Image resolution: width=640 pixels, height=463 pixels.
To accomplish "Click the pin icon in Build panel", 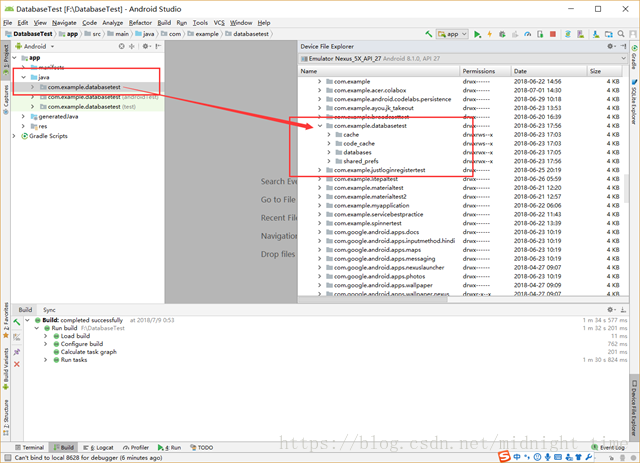I will point(17,352).
